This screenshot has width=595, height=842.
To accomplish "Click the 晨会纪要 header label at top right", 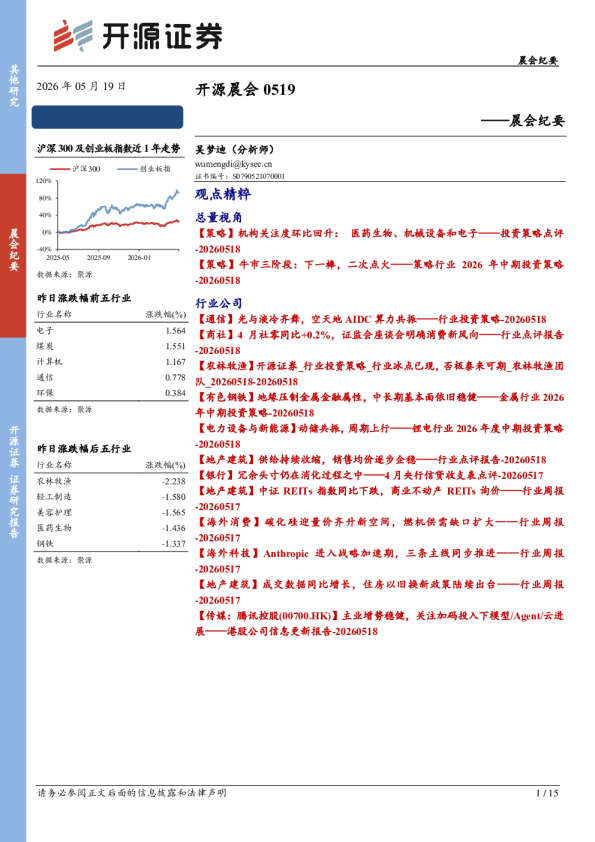I will (x=538, y=61).
